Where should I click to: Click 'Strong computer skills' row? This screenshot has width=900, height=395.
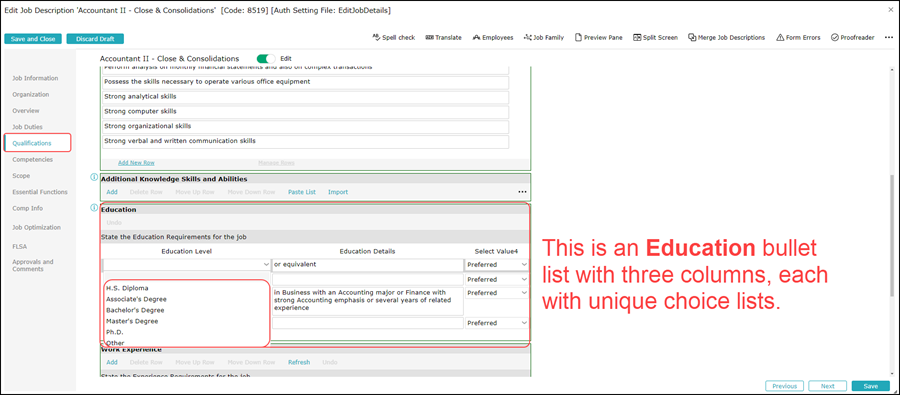pyautogui.click(x=306, y=111)
